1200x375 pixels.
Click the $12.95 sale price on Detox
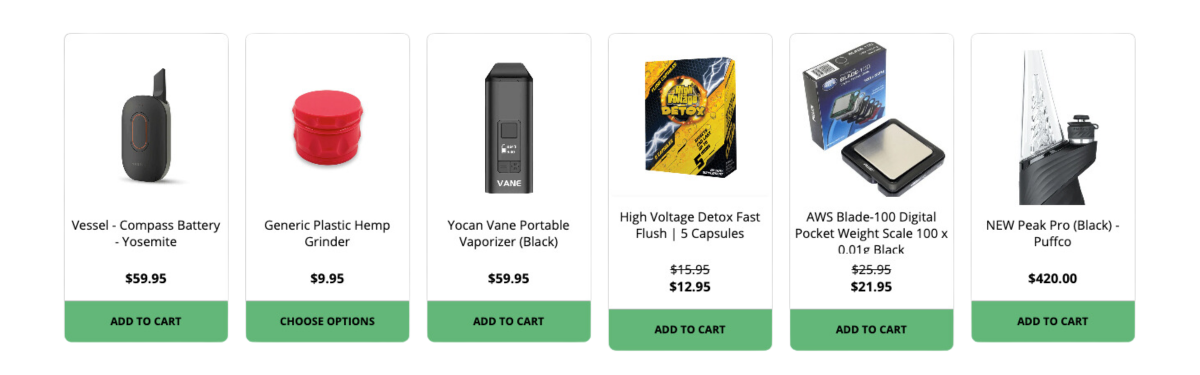[x=690, y=287]
